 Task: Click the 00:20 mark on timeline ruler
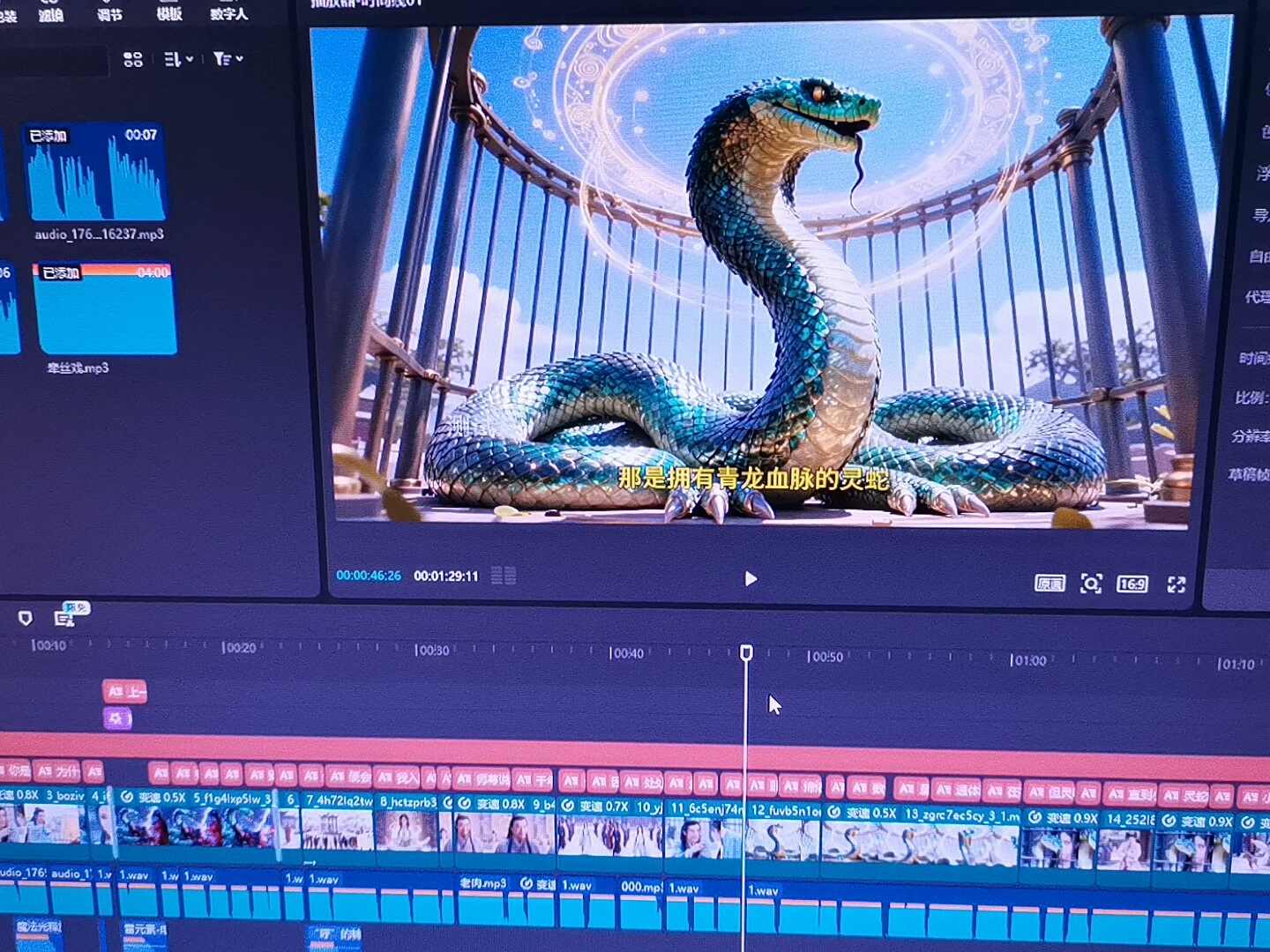[x=239, y=648]
